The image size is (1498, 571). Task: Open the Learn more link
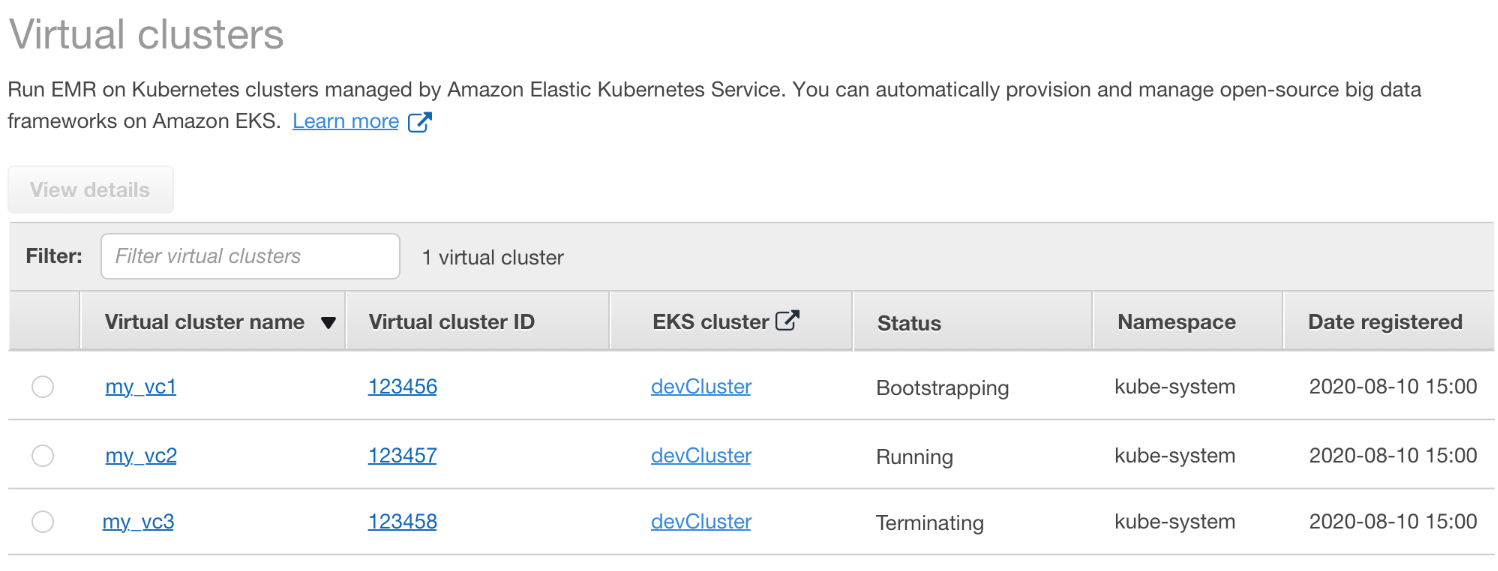pyautogui.click(x=346, y=122)
